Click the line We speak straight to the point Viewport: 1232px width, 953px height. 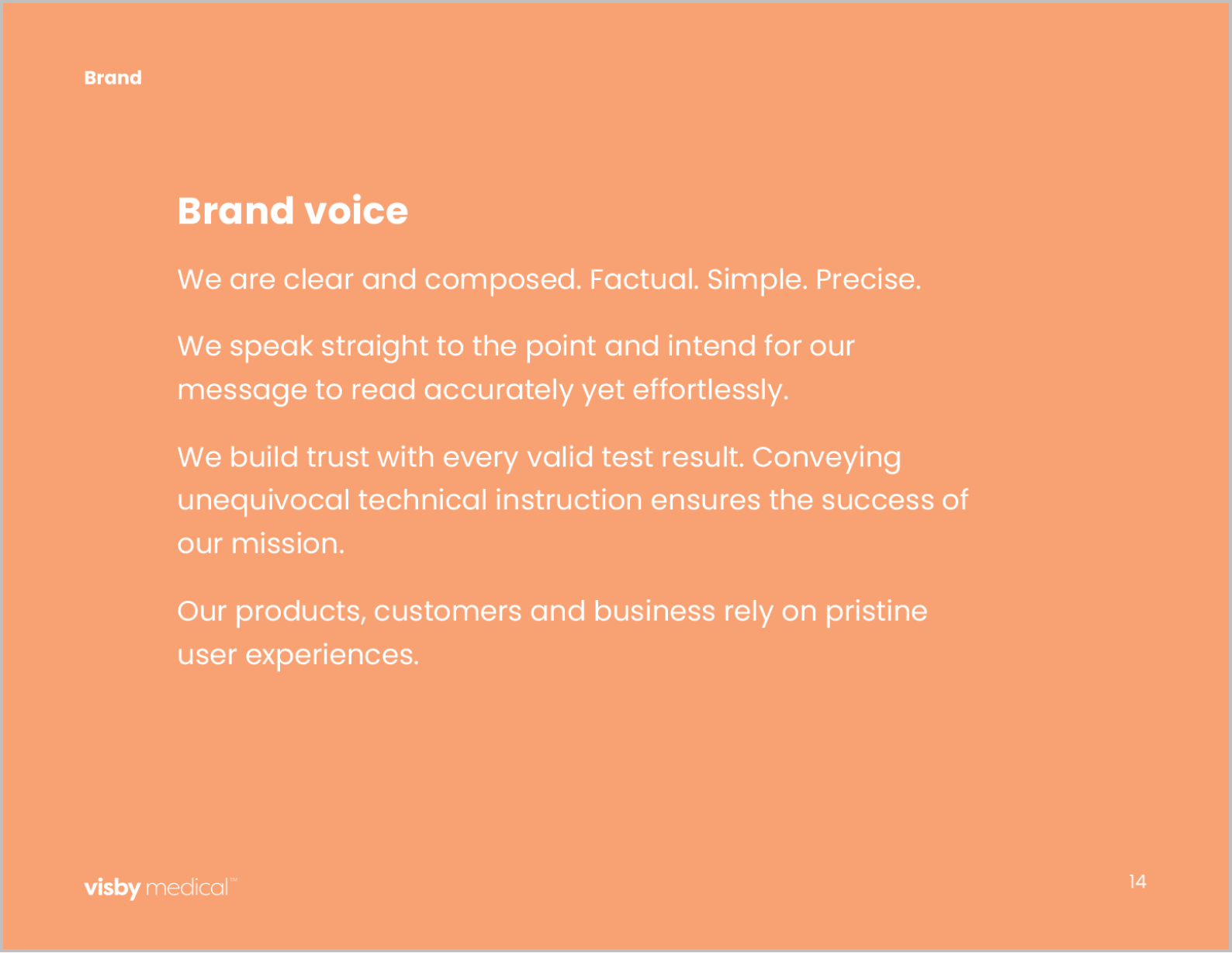(x=516, y=346)
